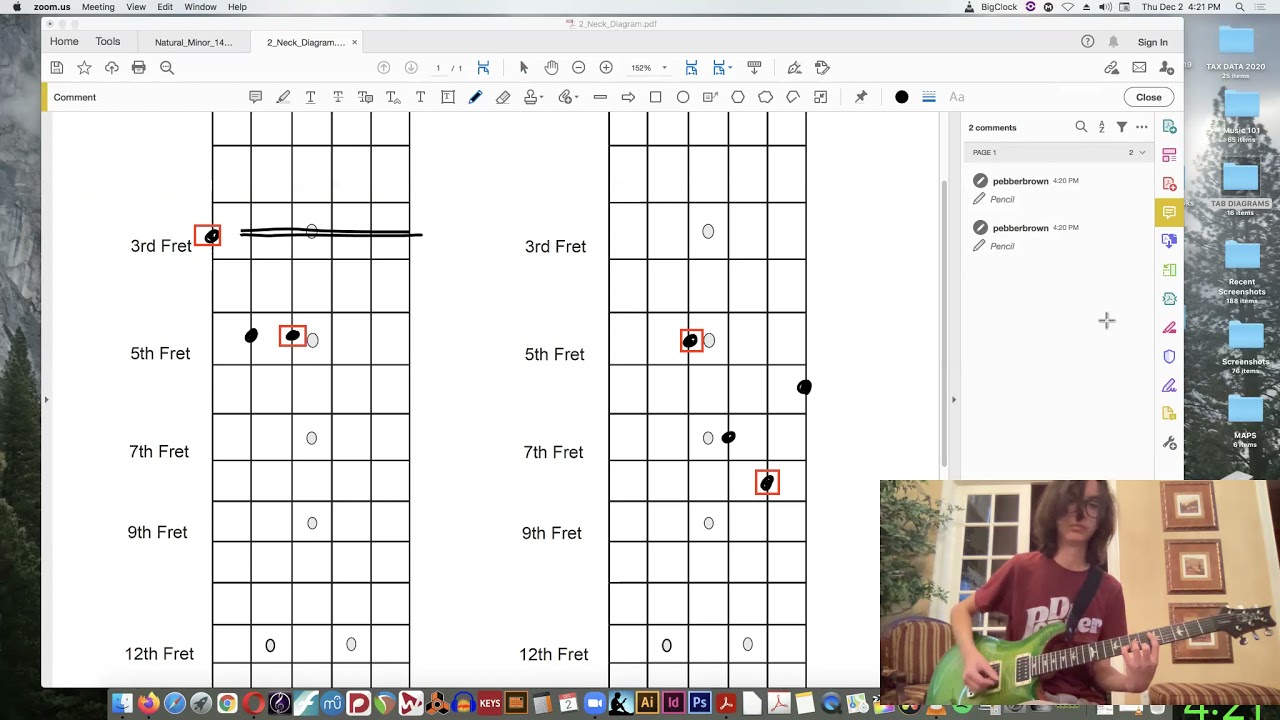Select first pebberbrown Pencil comment
1280x720 pixels.
click(x=1058, y=189)
